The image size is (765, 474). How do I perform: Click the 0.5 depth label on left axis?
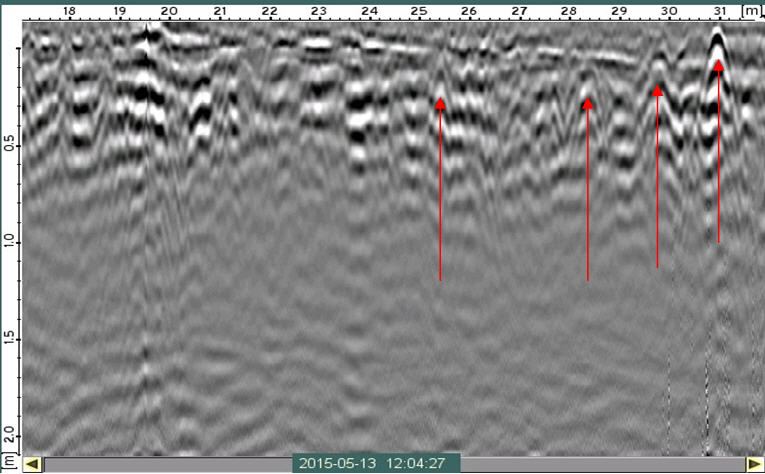[x=9, y=145]
